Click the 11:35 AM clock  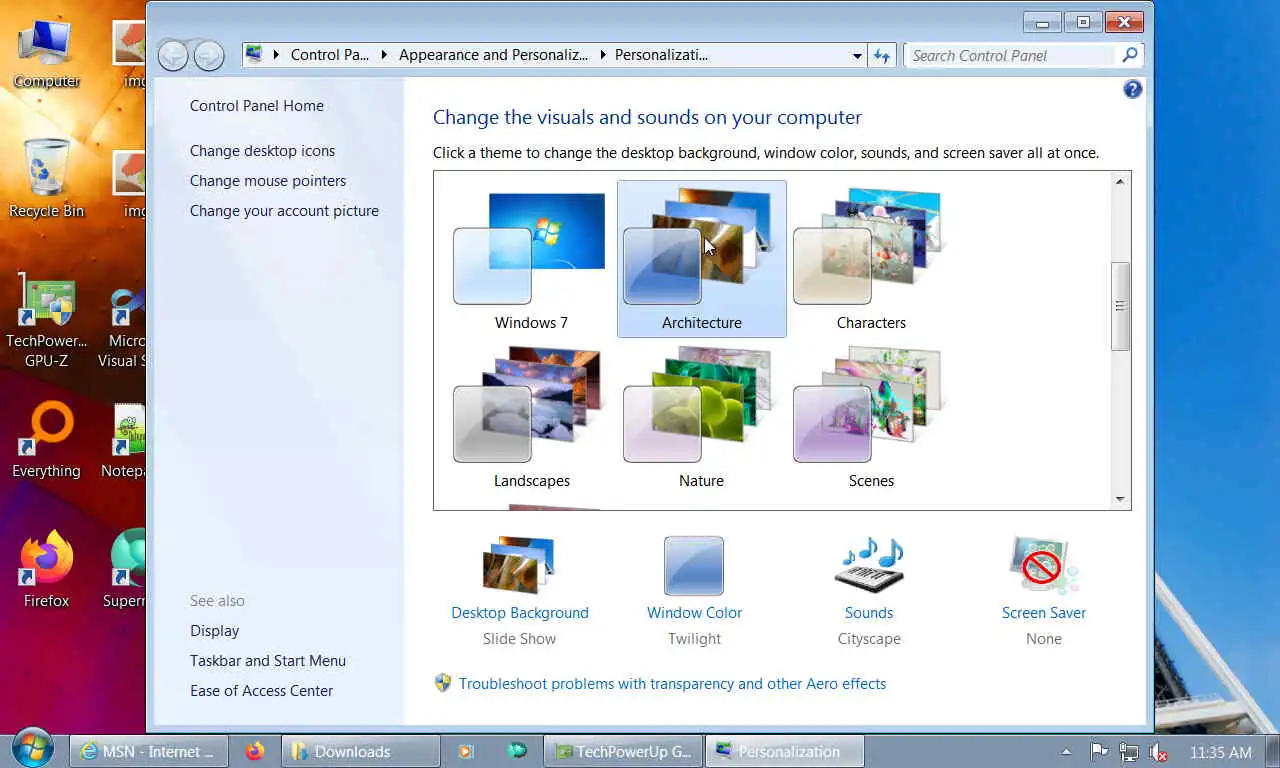coord(1221,752)
